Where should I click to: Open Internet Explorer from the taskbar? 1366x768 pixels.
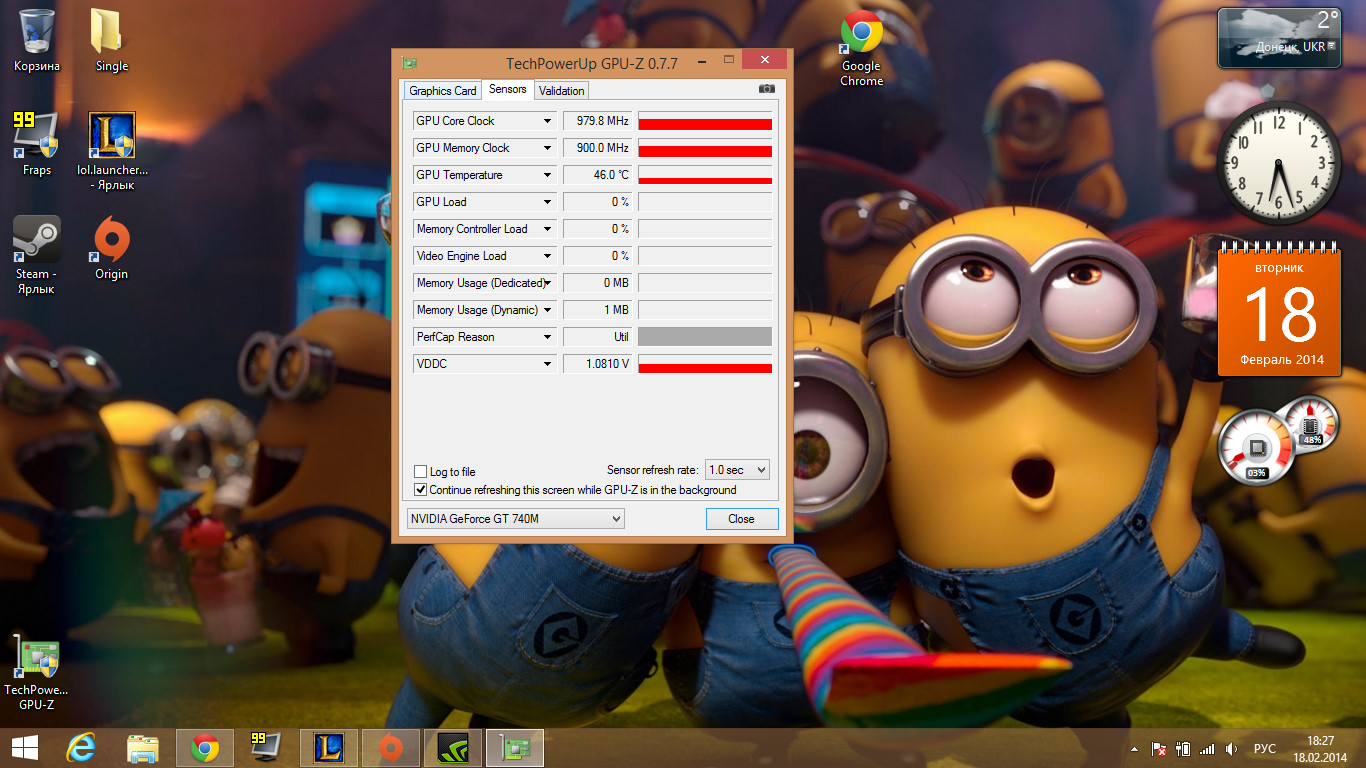[x=81, y=748]
